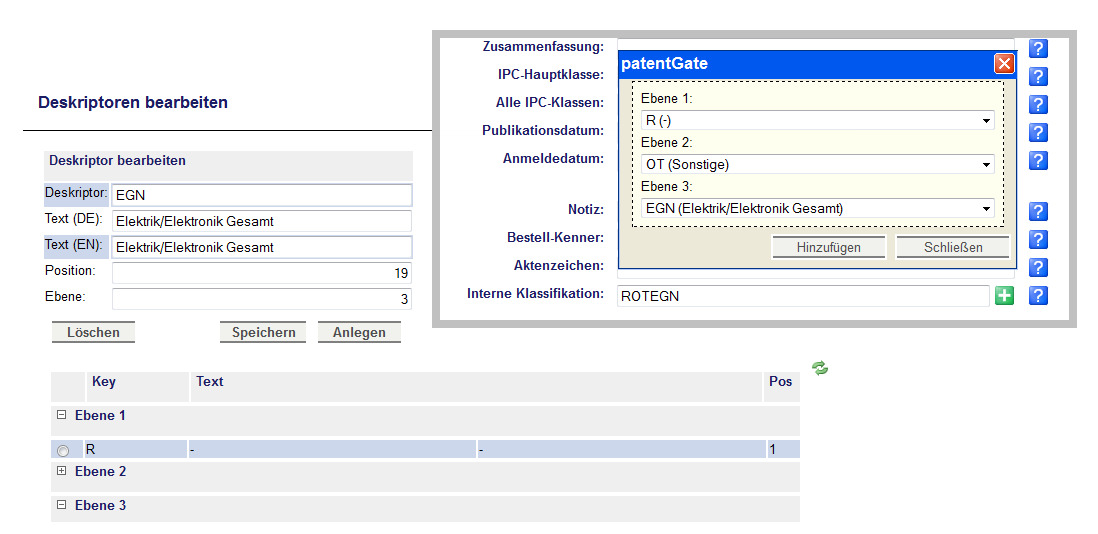This screenshot has height=534, width=1098.
Task: Click the Deskriptoren bearbeiten heading
Action: (x=133, y=102)
